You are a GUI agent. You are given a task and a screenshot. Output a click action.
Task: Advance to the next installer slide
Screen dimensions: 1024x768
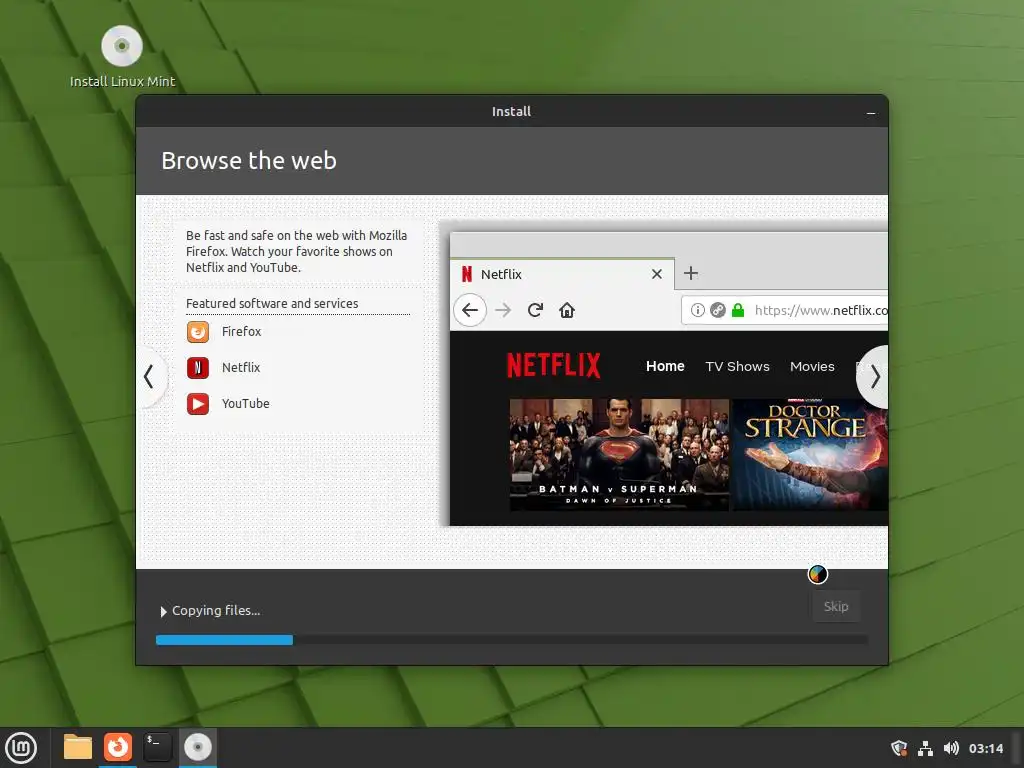(x=875, y=377)
